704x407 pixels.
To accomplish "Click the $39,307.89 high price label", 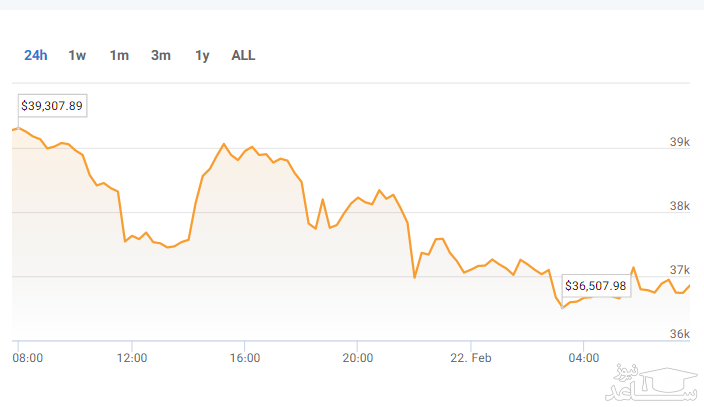I will point(52,105).
